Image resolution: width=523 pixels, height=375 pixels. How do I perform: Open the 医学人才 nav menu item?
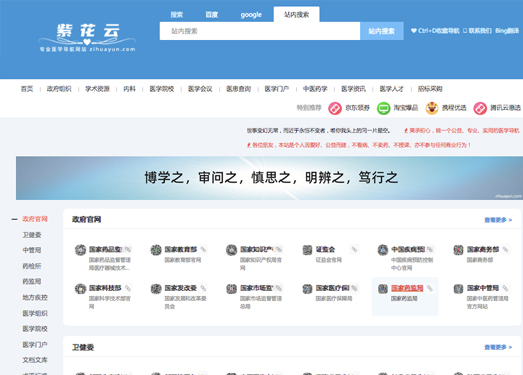click(x=392, y=89)
